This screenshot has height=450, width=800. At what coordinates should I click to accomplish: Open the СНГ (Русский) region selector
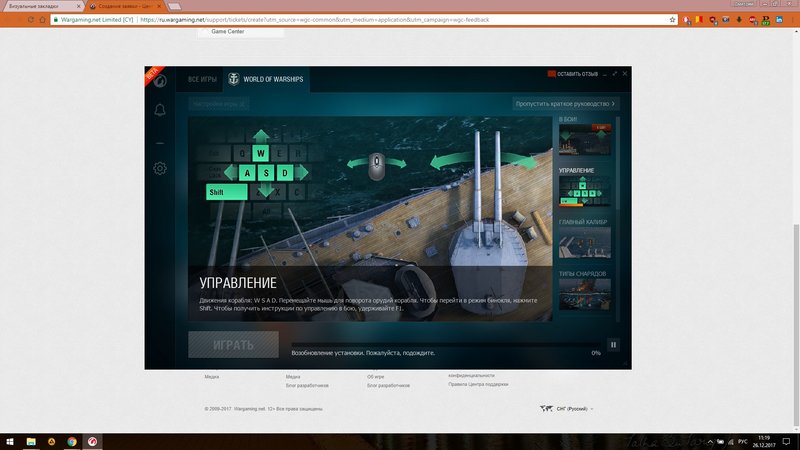(566, 409)
